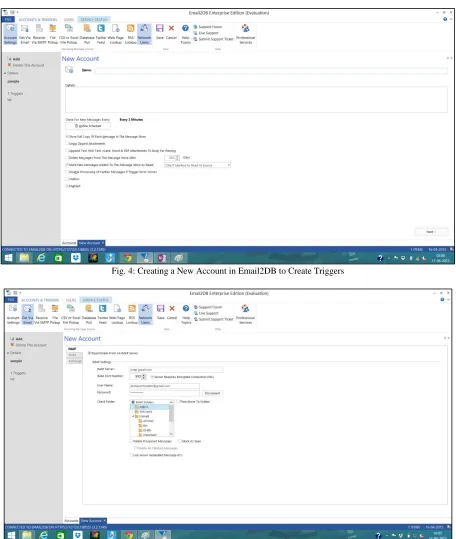Open File tab in upper window
456x539 pixels.
[8, 19]
